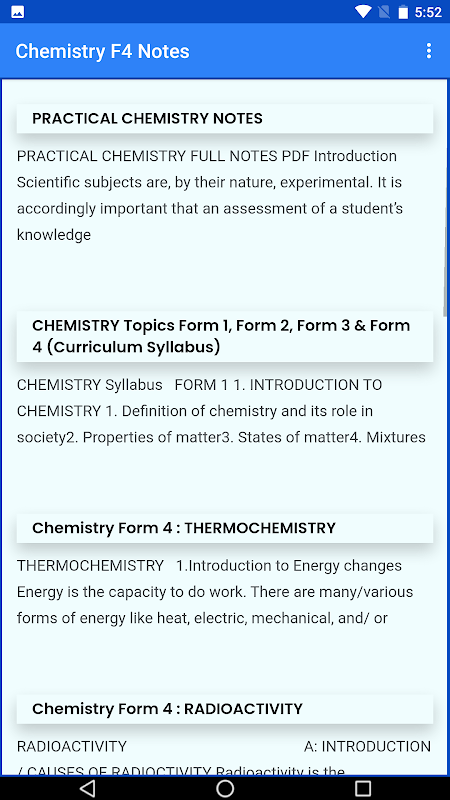Tap the no-SIM signal icon
The height and width of the screenshot is (800, 450).
[x=384, y=11]
